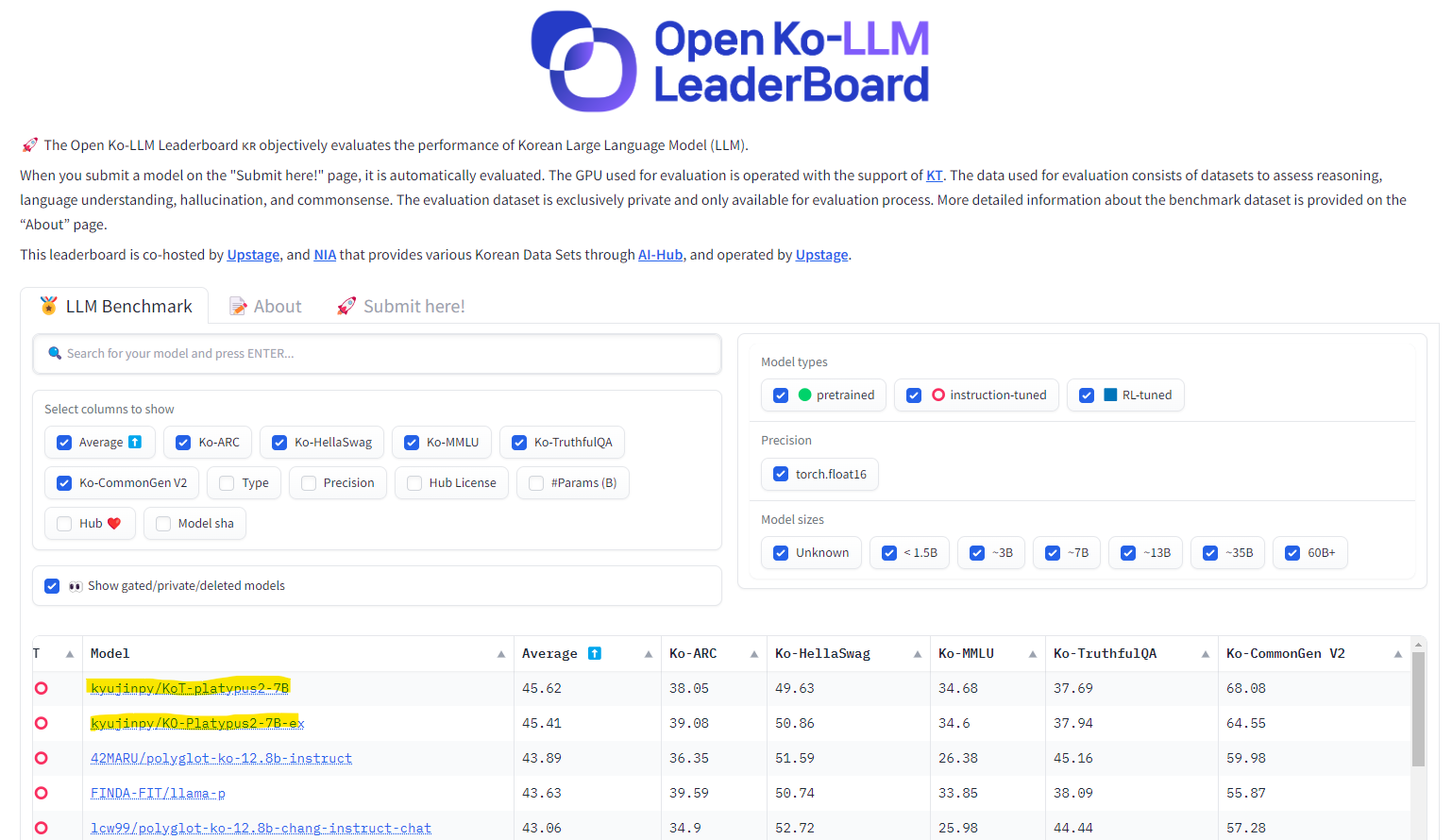Click the red instruction-tuned ring icon
The height and width of the screenshot is (840, 1452).
point(938,395)
